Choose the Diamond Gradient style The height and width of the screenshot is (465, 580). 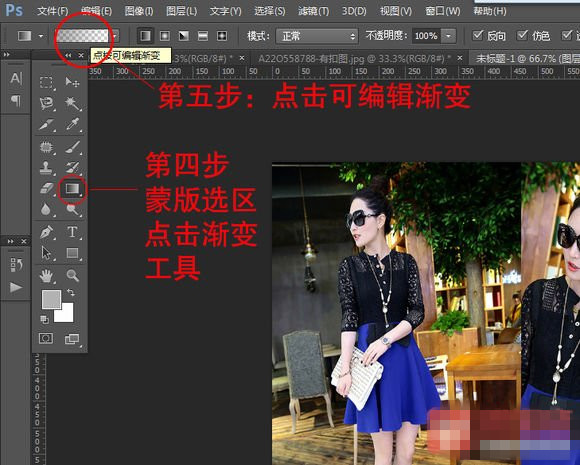pyautogui.click(x=222, y=36)
